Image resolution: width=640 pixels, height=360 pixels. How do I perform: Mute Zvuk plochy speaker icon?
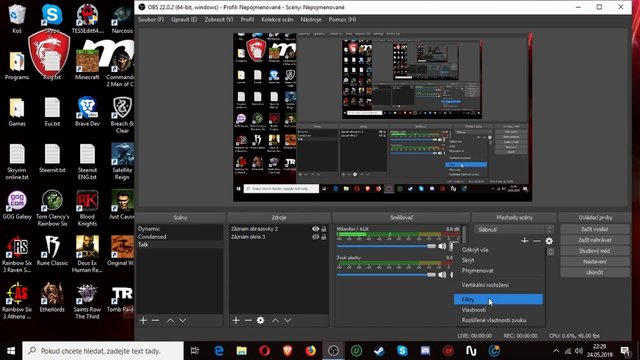coord(442,275)
